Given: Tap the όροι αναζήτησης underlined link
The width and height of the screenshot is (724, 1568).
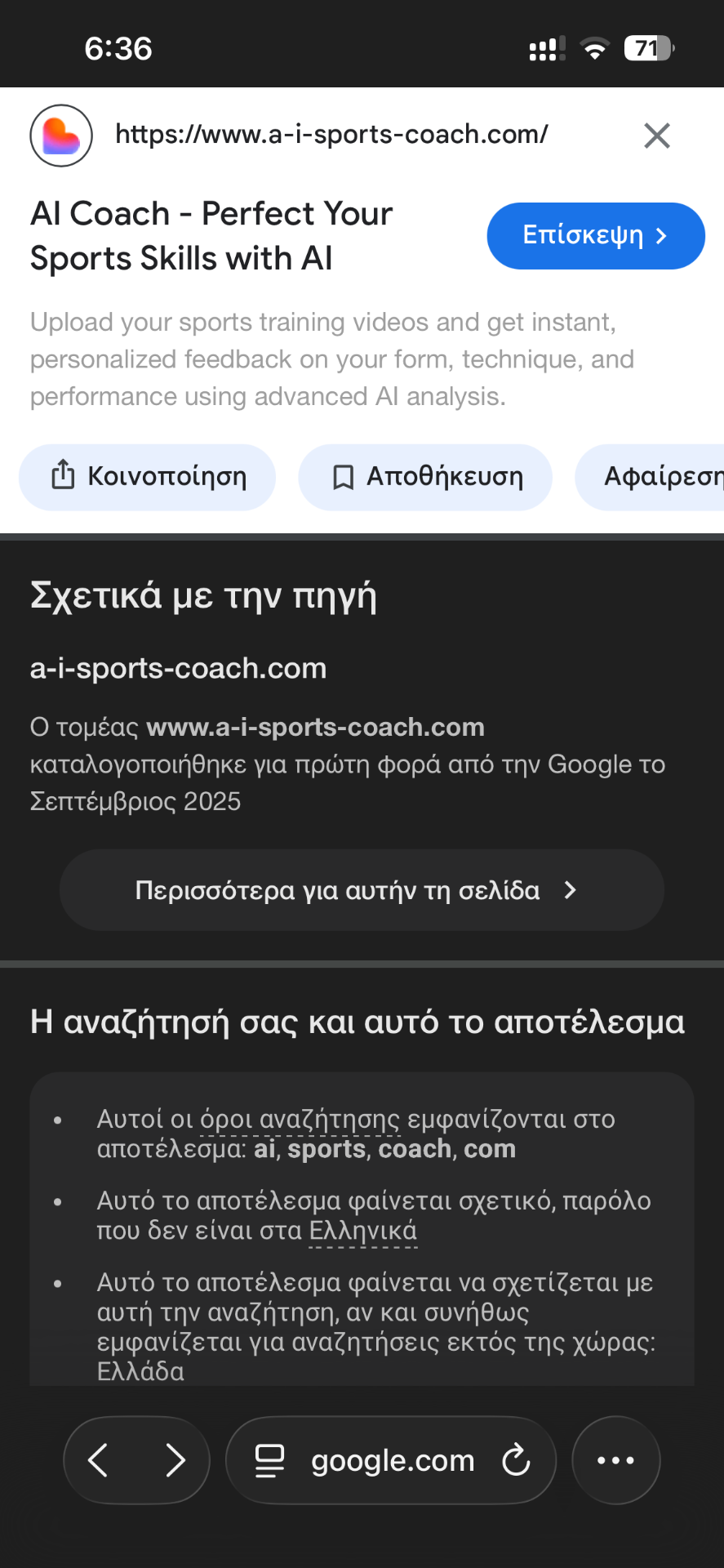Looking at the screenshot, I should coord(300,1120).
